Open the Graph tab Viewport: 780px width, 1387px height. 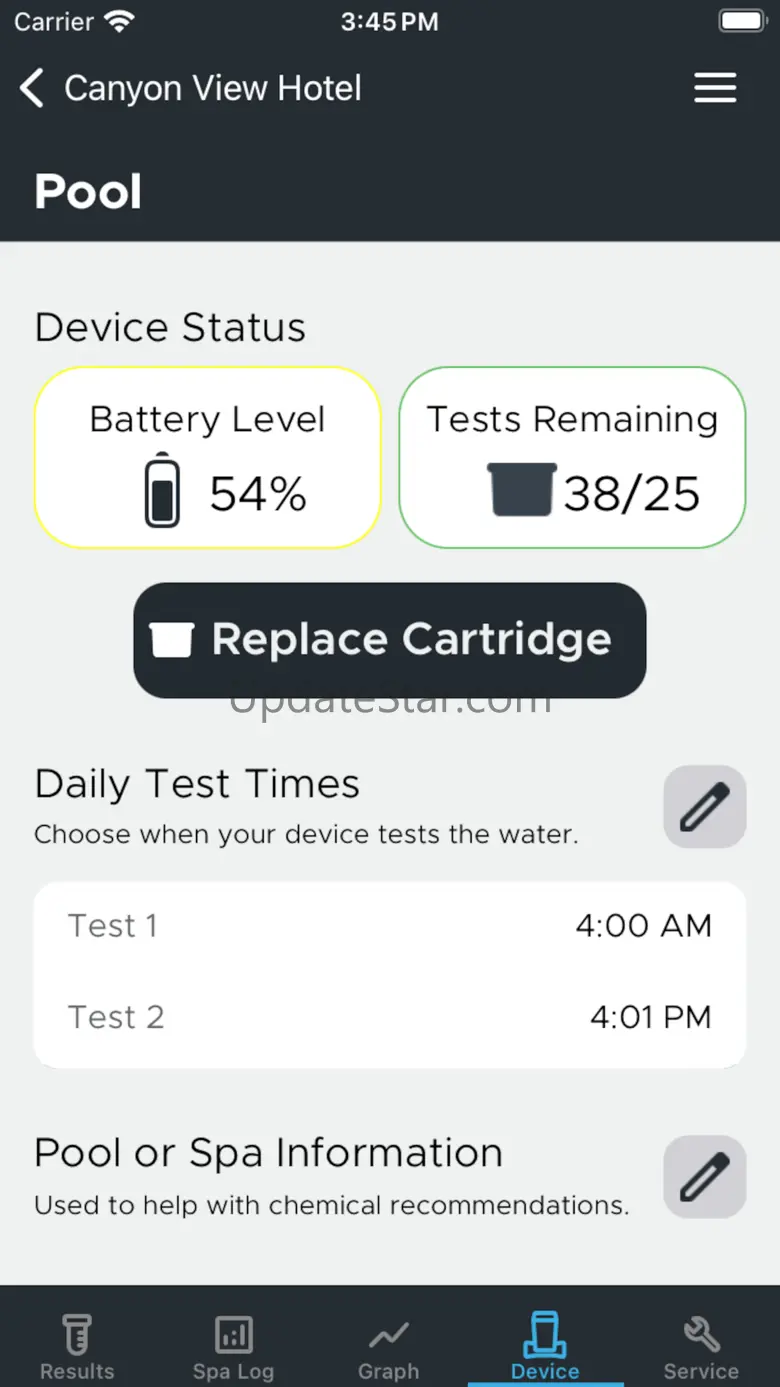[x=389, y=1346]
